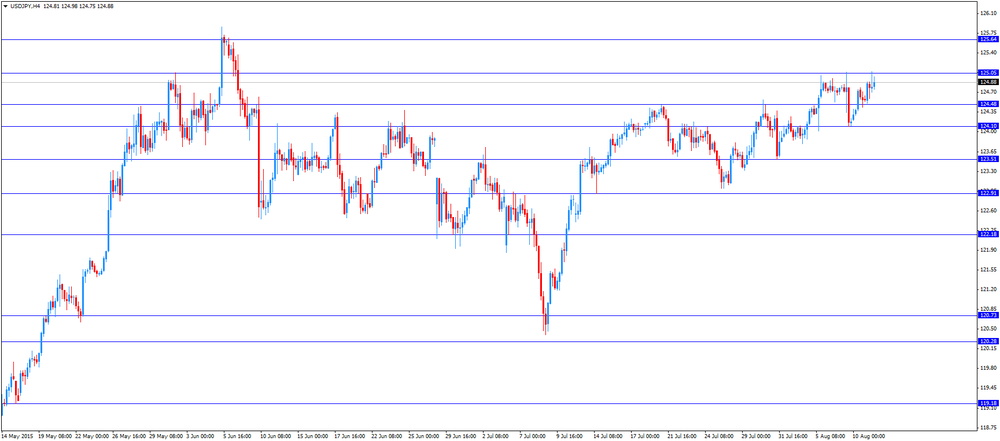Click the 2 Jul 08:00 time label
Viewport: 1000px width, 441px height.
[x=495, y=437]
